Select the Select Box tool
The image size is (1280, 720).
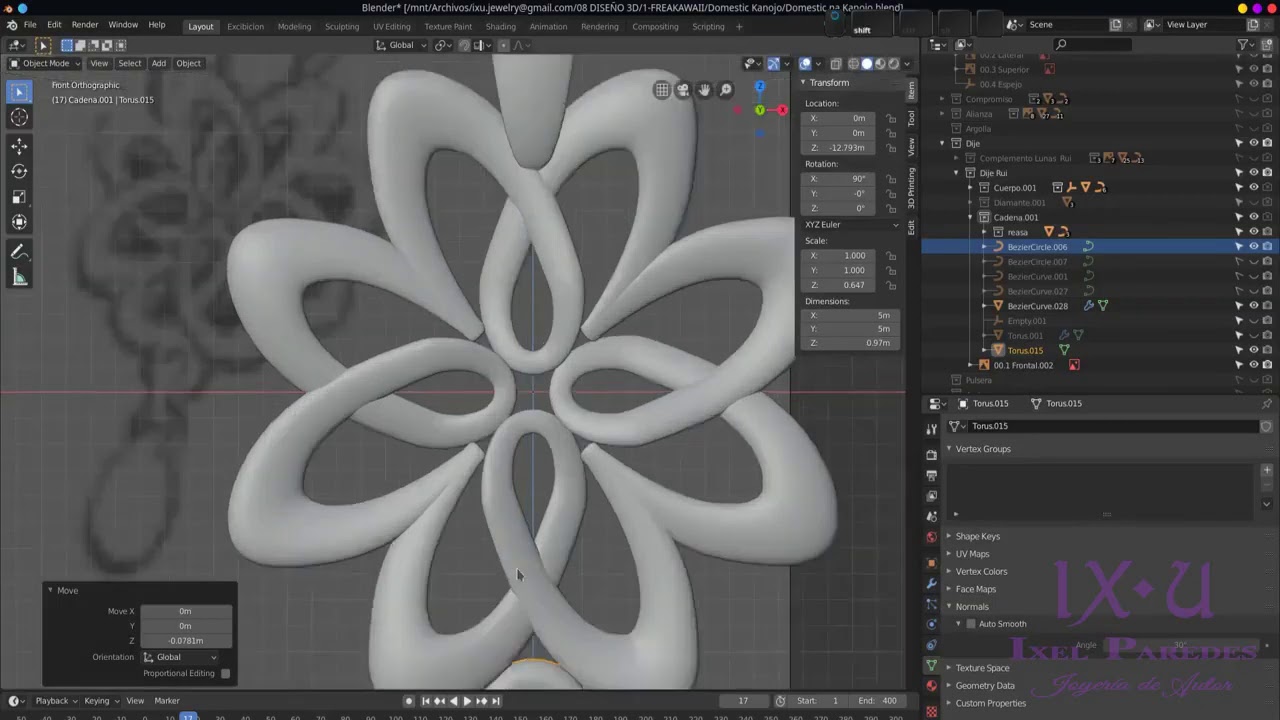19,92
